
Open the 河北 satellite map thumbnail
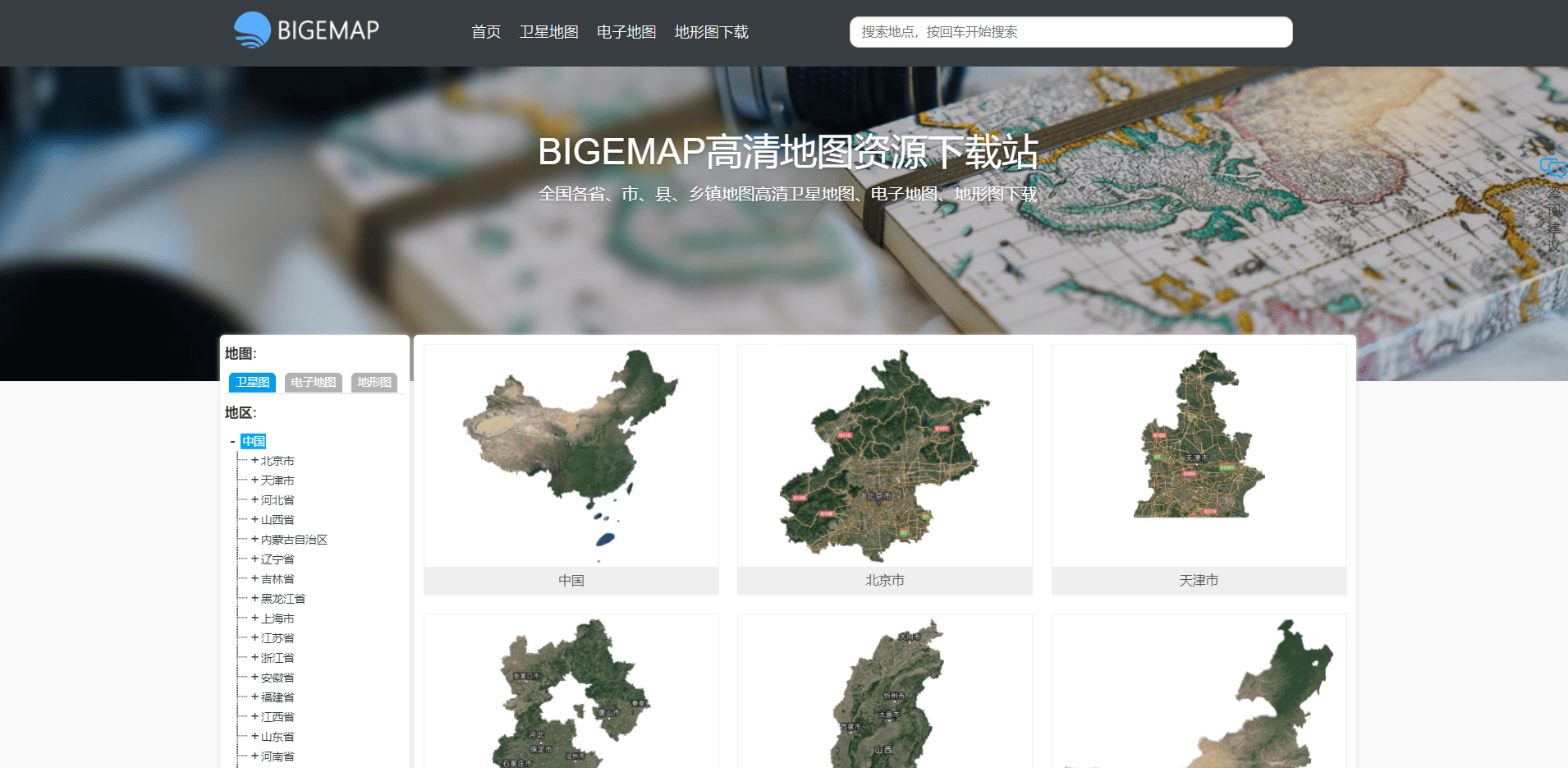click(571, 692)
